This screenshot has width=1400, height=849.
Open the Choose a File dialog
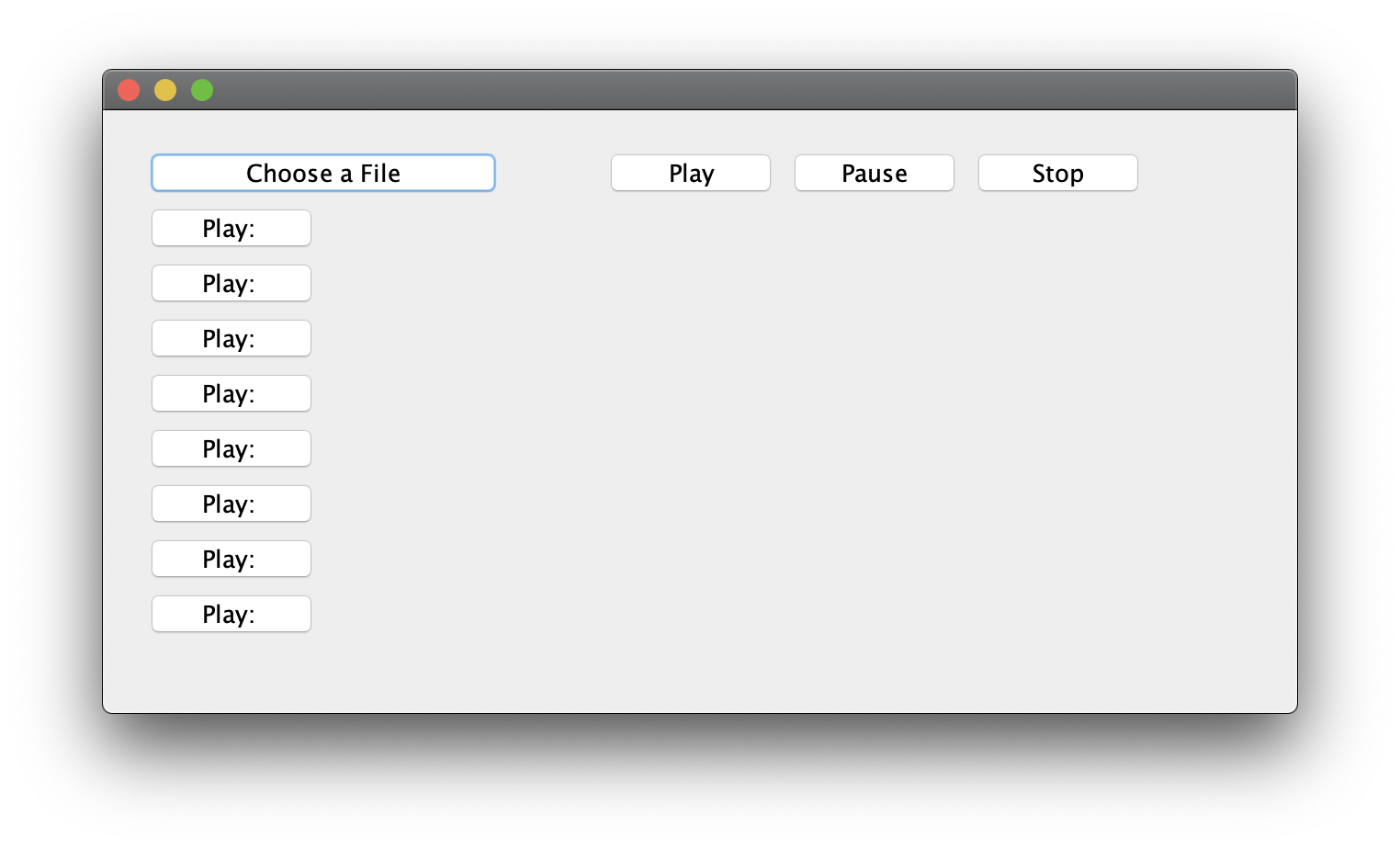tap(323, 173)
